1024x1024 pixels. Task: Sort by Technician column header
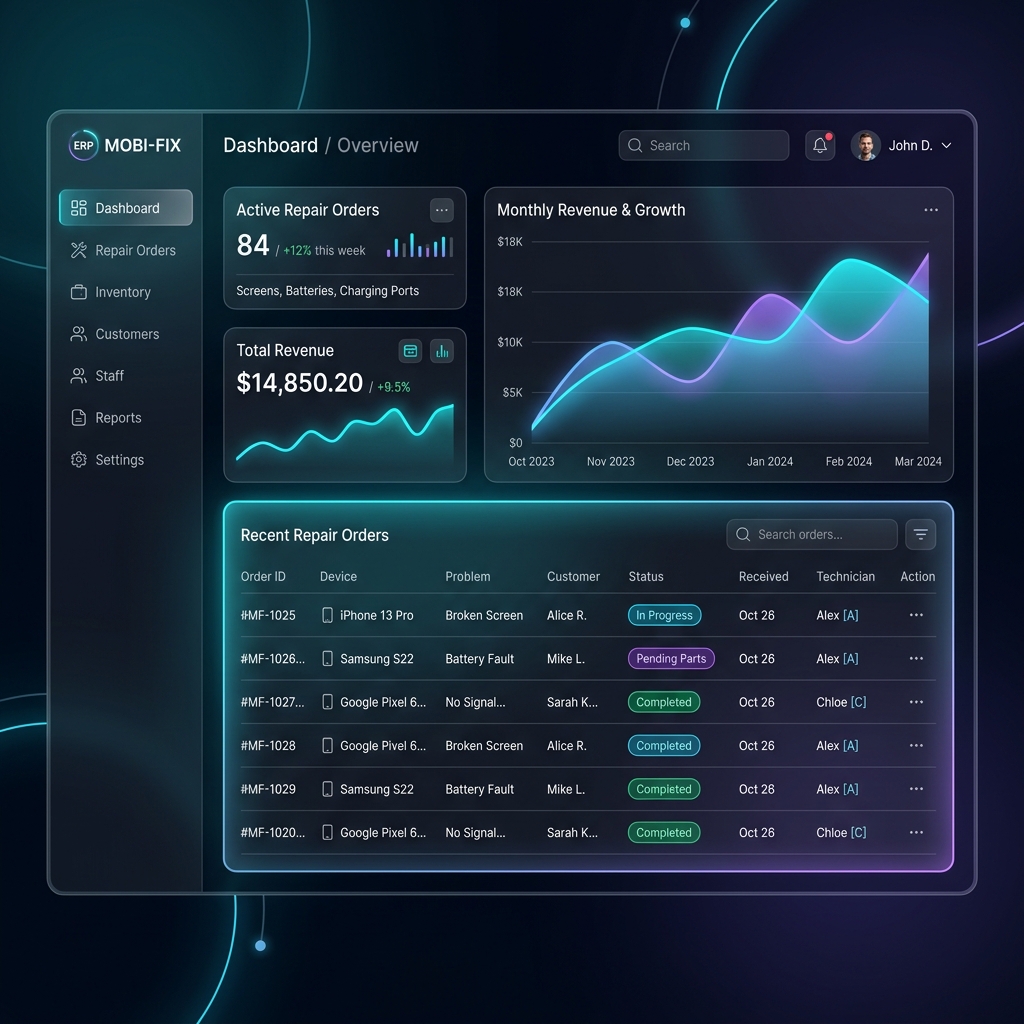(846, 577)
